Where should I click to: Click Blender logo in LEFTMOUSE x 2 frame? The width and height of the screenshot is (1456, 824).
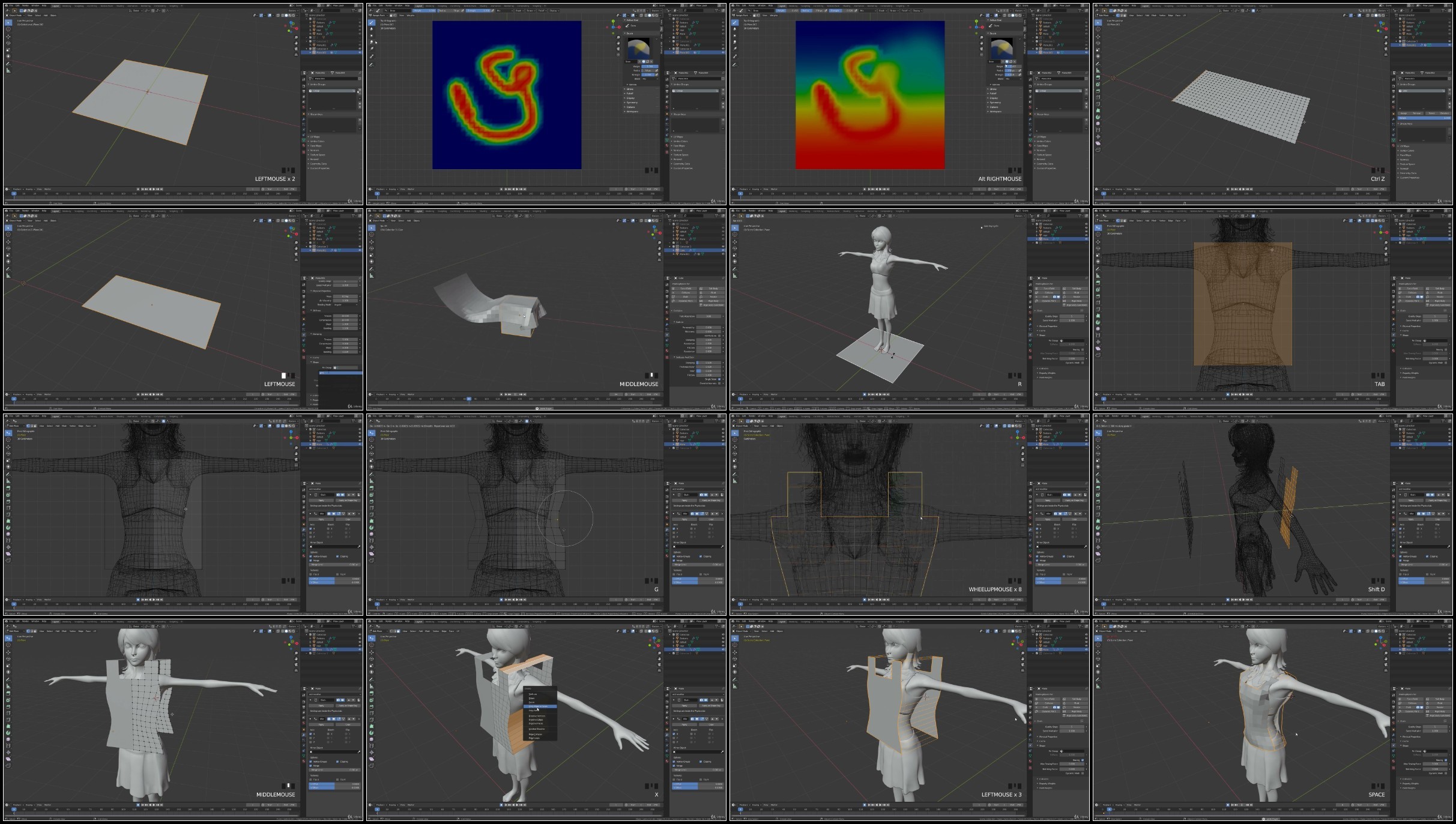point(6,5)
